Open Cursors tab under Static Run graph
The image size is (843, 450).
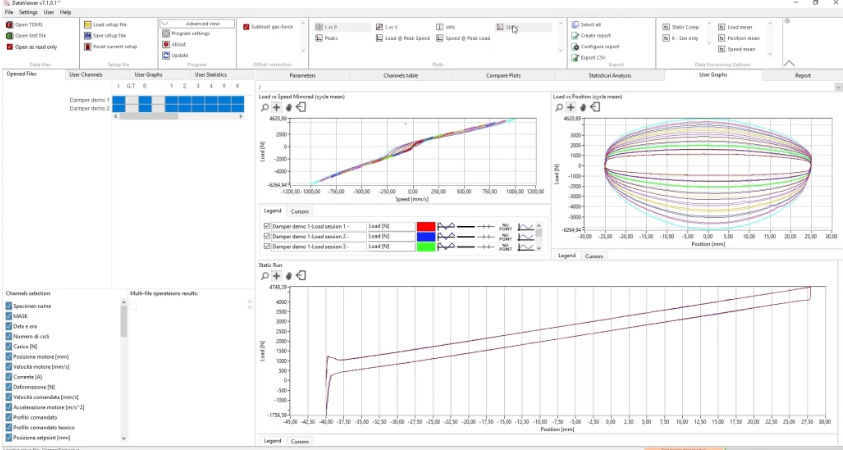[299, 441]
